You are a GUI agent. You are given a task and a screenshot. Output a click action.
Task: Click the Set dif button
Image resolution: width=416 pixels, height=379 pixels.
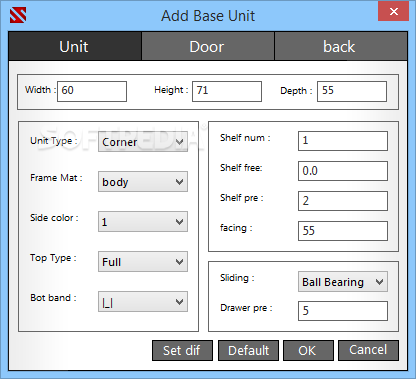[x=182, y=350]
